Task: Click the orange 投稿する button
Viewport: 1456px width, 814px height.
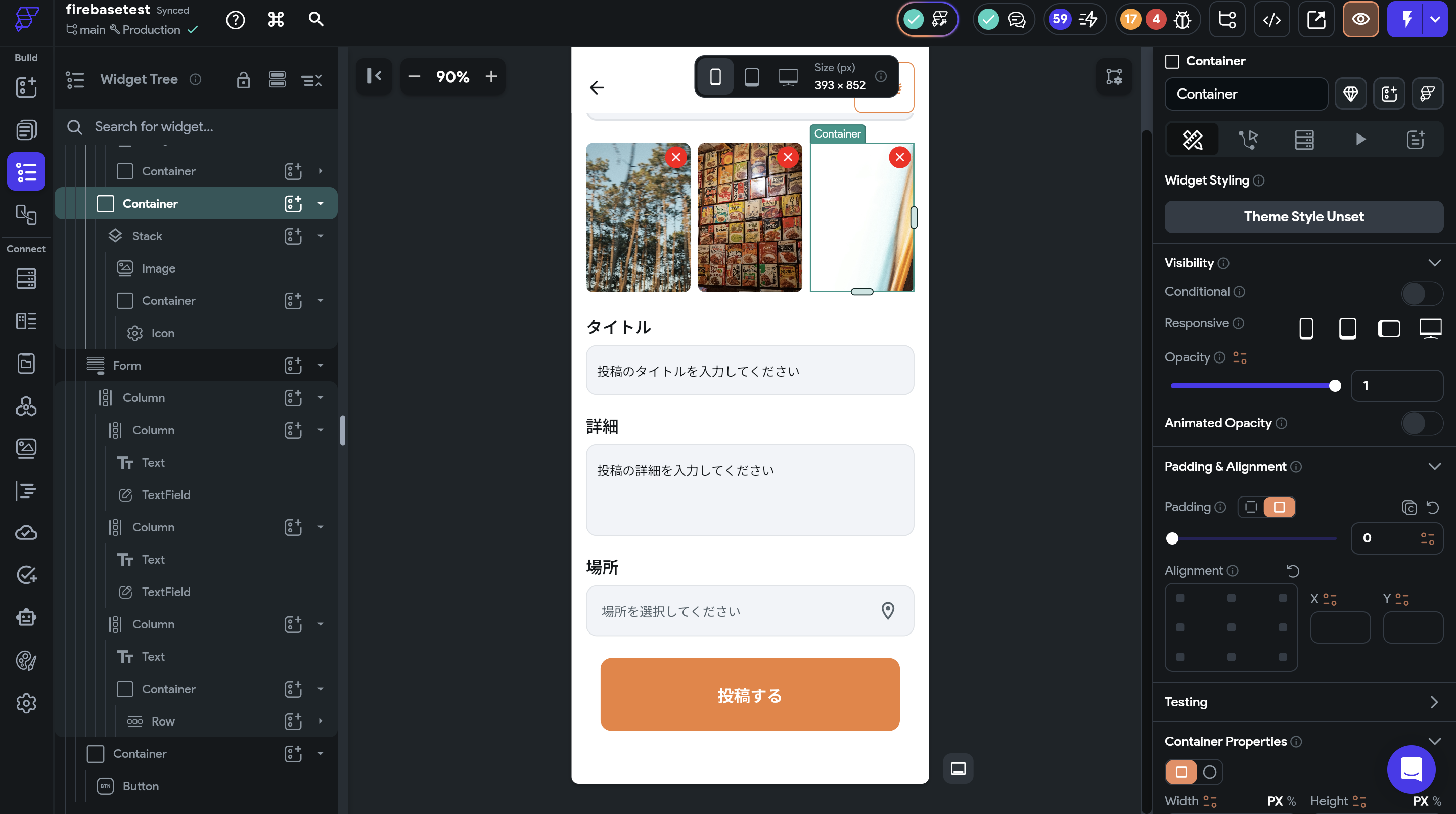Action: 749,695
